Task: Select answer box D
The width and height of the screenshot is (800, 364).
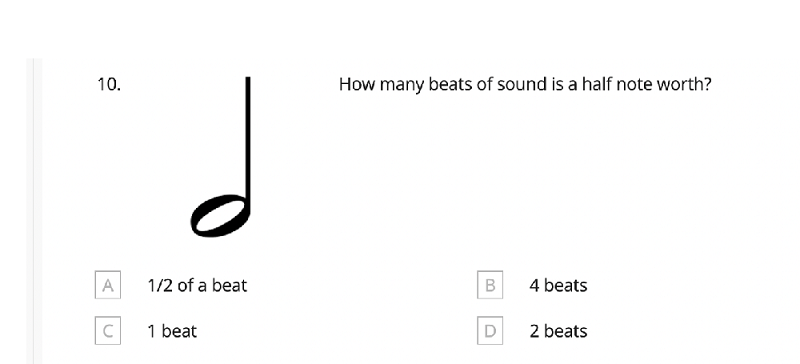Action: (490, 331)
